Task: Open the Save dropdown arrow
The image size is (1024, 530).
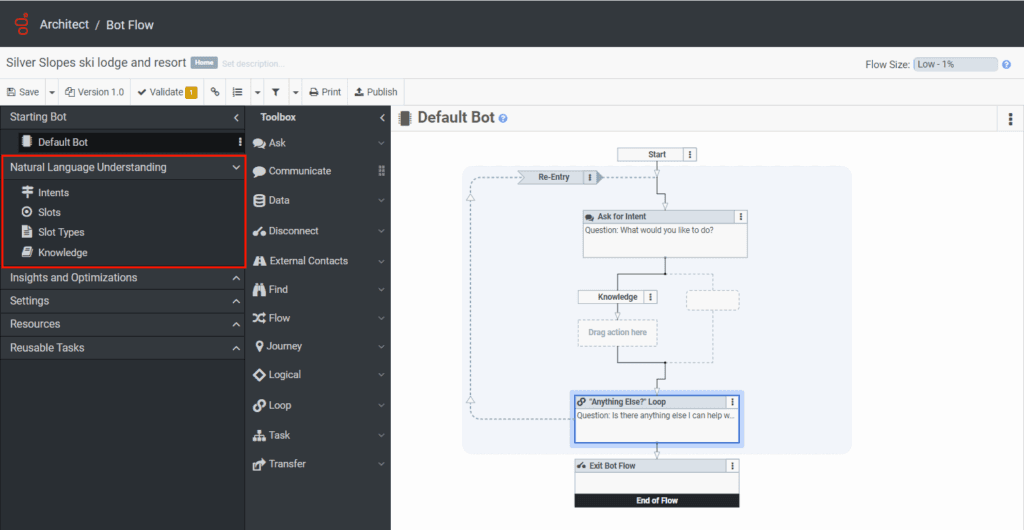Action: [51, 92]
